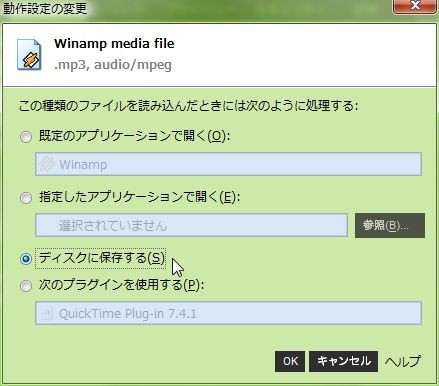Enable 次のプラグインを使用する radio option
This screenshot has height=386, width=439.
pos(26,286)
